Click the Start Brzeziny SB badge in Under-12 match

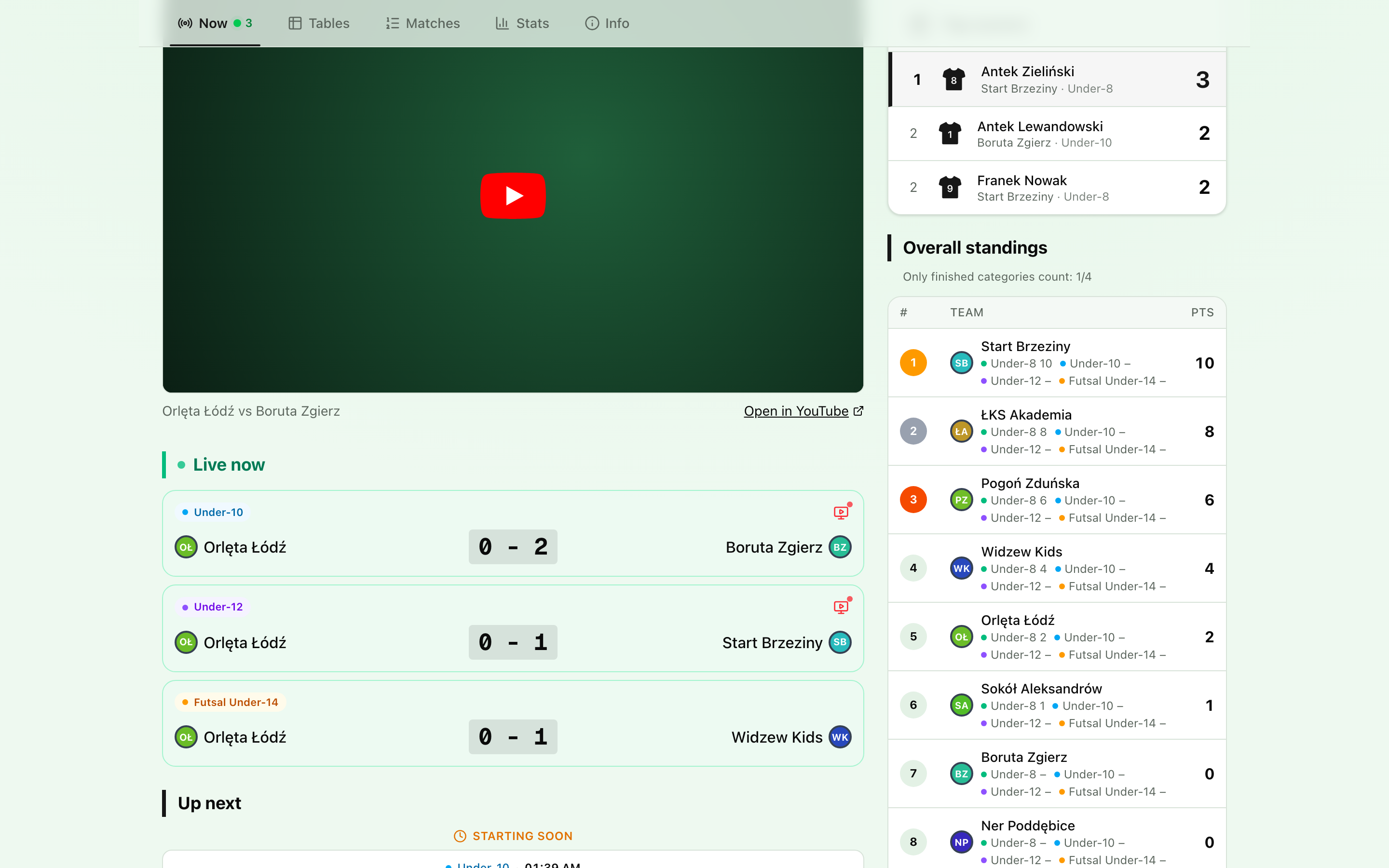pyautogui.click(x=840, y=642)
